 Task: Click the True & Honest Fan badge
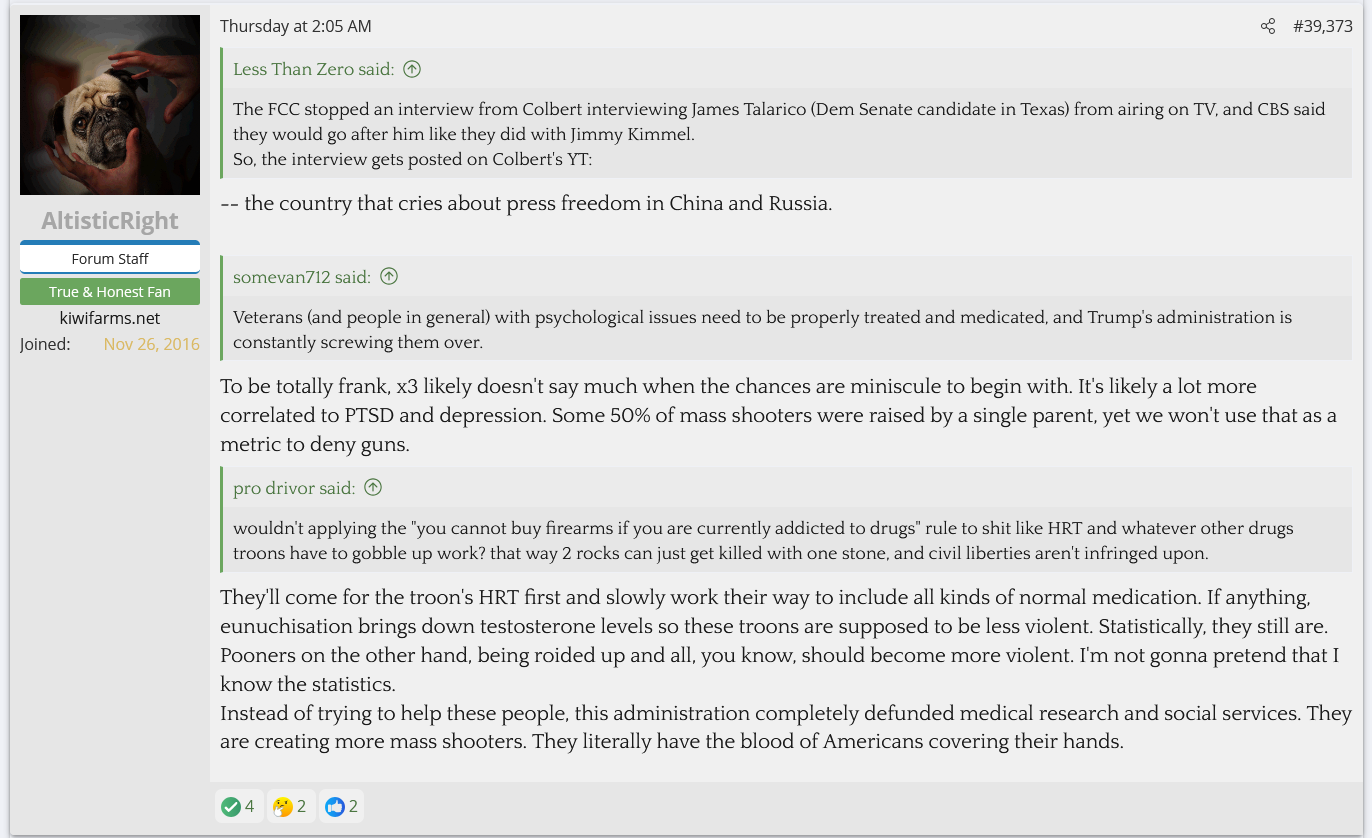pos(110,292)
